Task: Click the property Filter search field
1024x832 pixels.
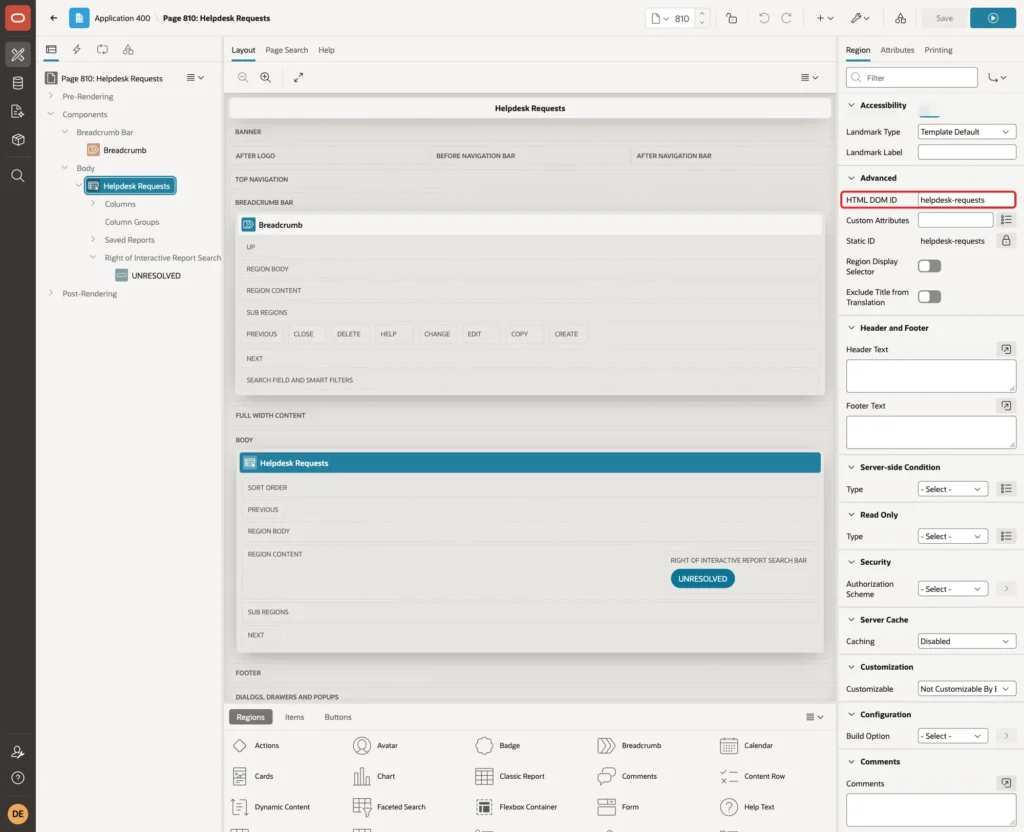Action: pyautogui.click(x=911, y=78)
